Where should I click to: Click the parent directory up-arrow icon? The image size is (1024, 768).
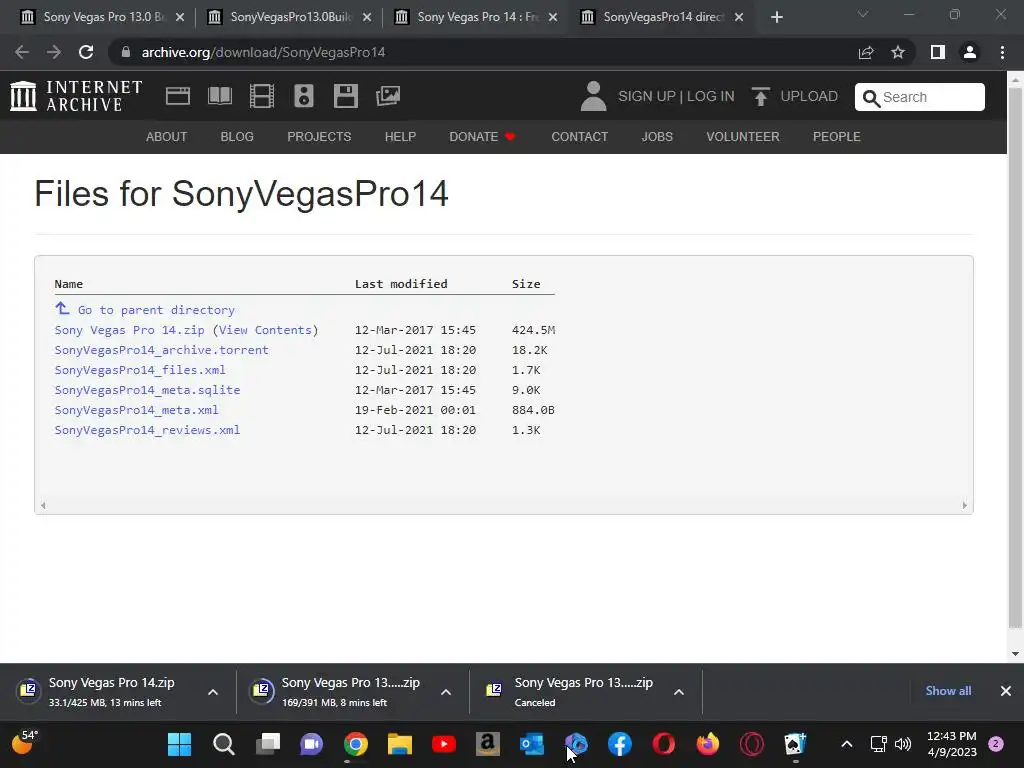62,308
